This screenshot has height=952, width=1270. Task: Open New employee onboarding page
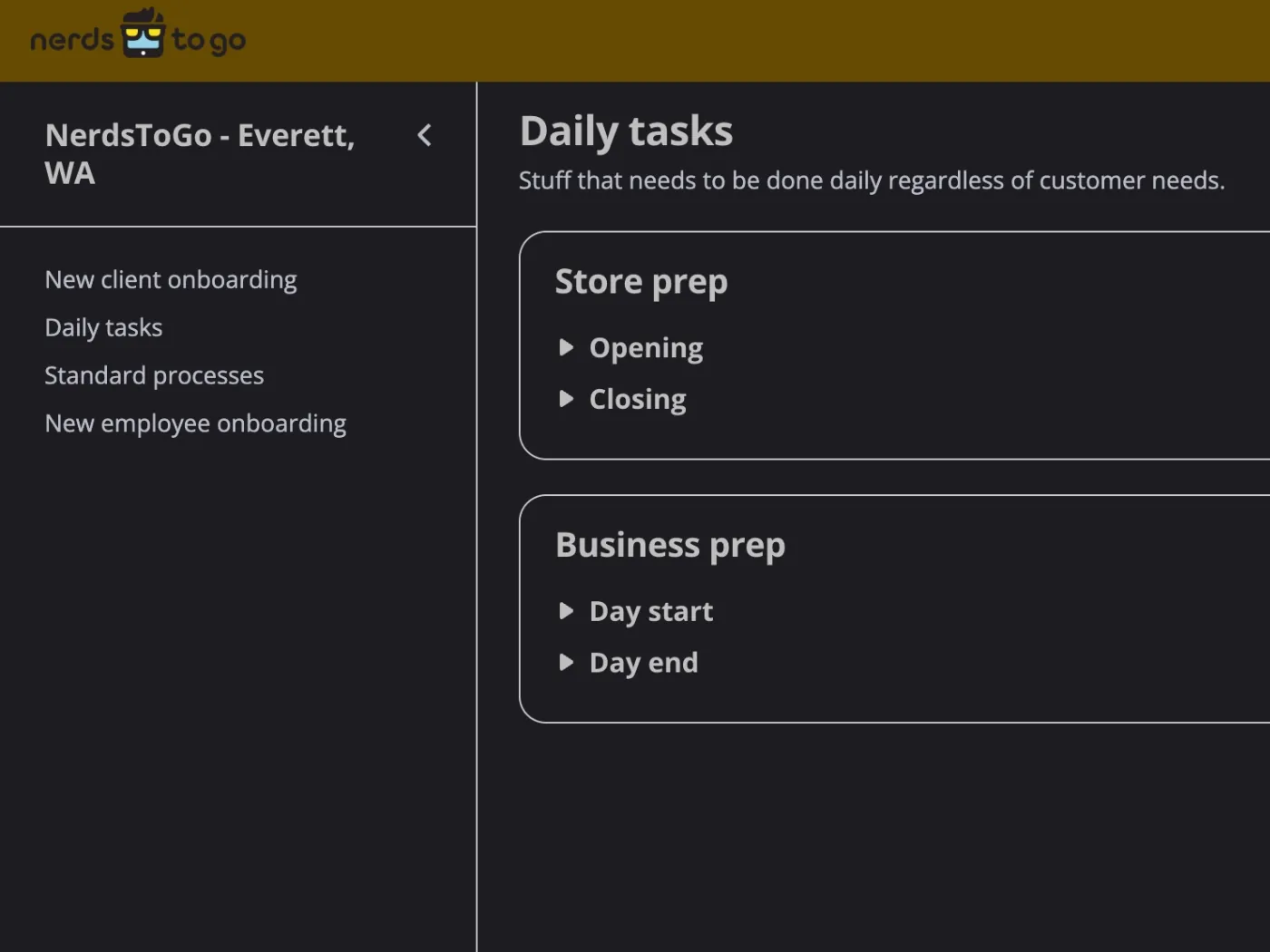[195, 423]
